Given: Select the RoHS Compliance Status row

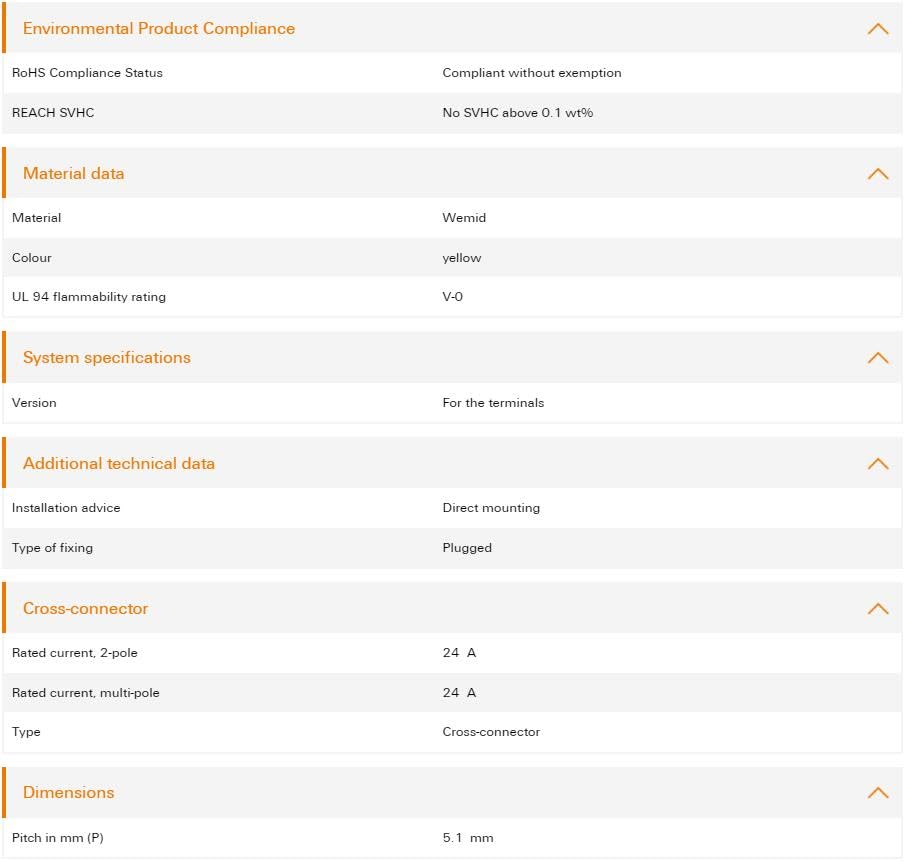Looking at the screenshot, I should pyautogui.click(x=452, y=73).
